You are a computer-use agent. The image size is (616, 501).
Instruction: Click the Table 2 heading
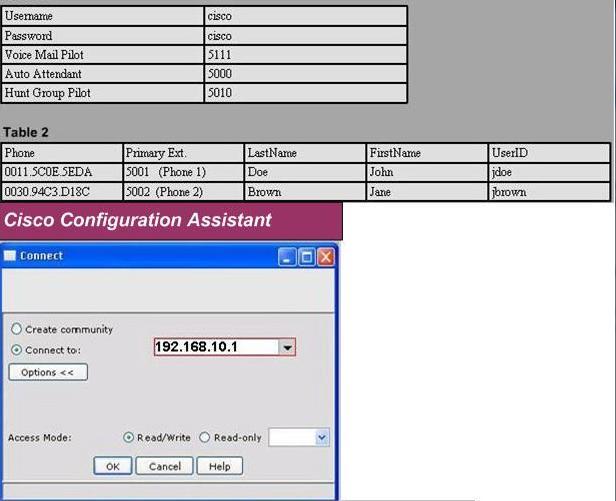tap(26, 132)
